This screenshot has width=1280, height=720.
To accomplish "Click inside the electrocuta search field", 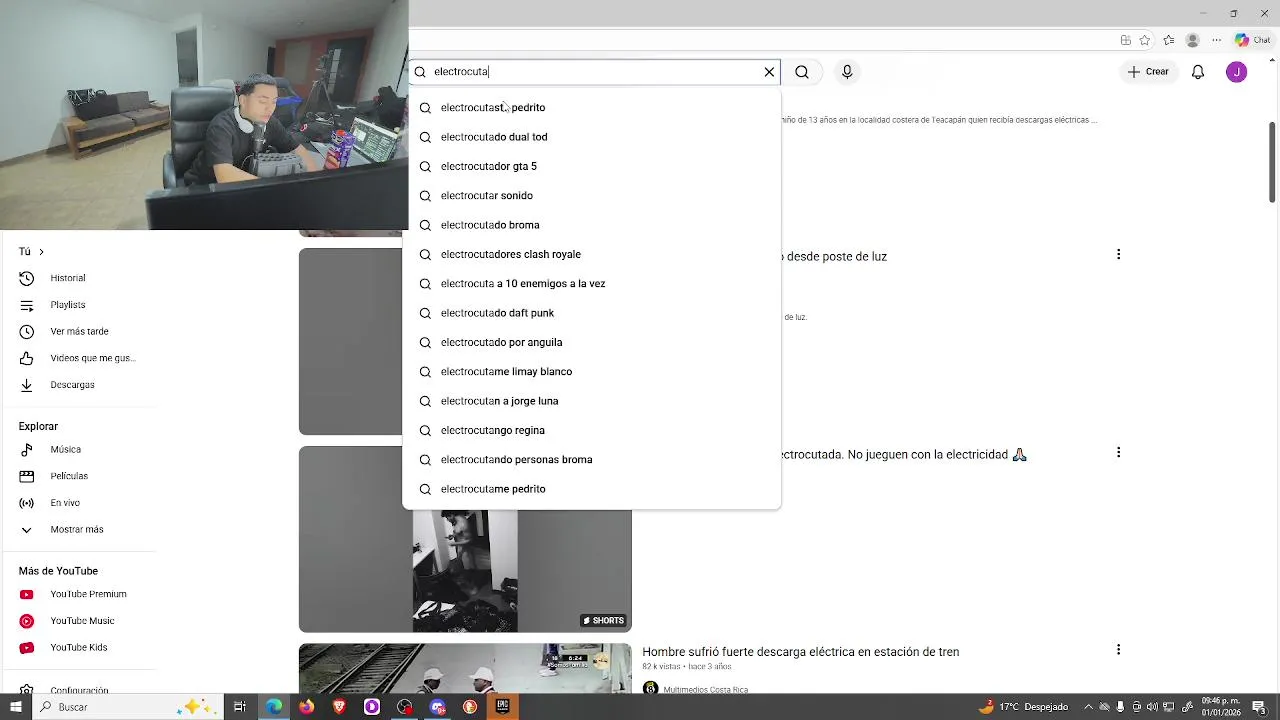I will click(x=595, y=72).
